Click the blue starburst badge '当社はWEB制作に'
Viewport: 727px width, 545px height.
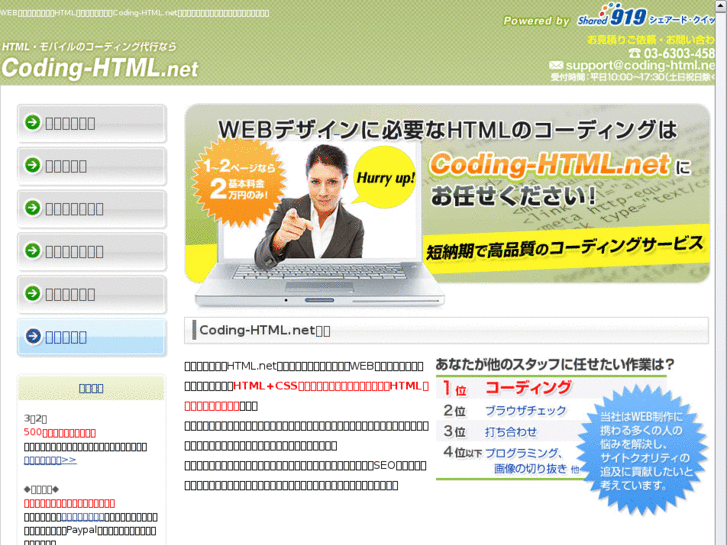point(644,450)
